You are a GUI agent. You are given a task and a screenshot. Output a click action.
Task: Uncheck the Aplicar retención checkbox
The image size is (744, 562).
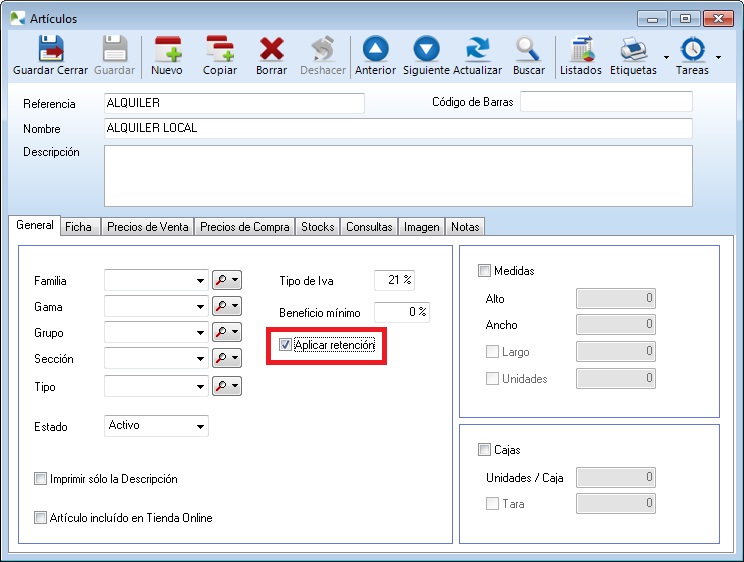(285, 345)
